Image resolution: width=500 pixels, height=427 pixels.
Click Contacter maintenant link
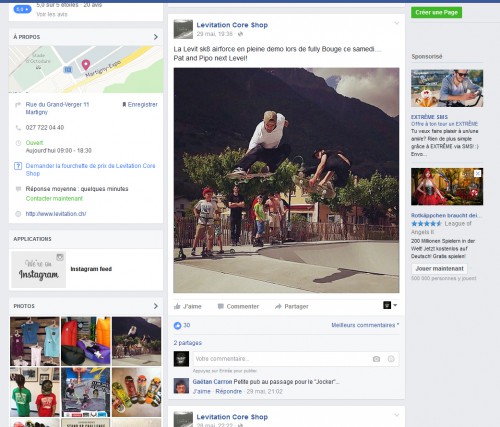point(54,198)
